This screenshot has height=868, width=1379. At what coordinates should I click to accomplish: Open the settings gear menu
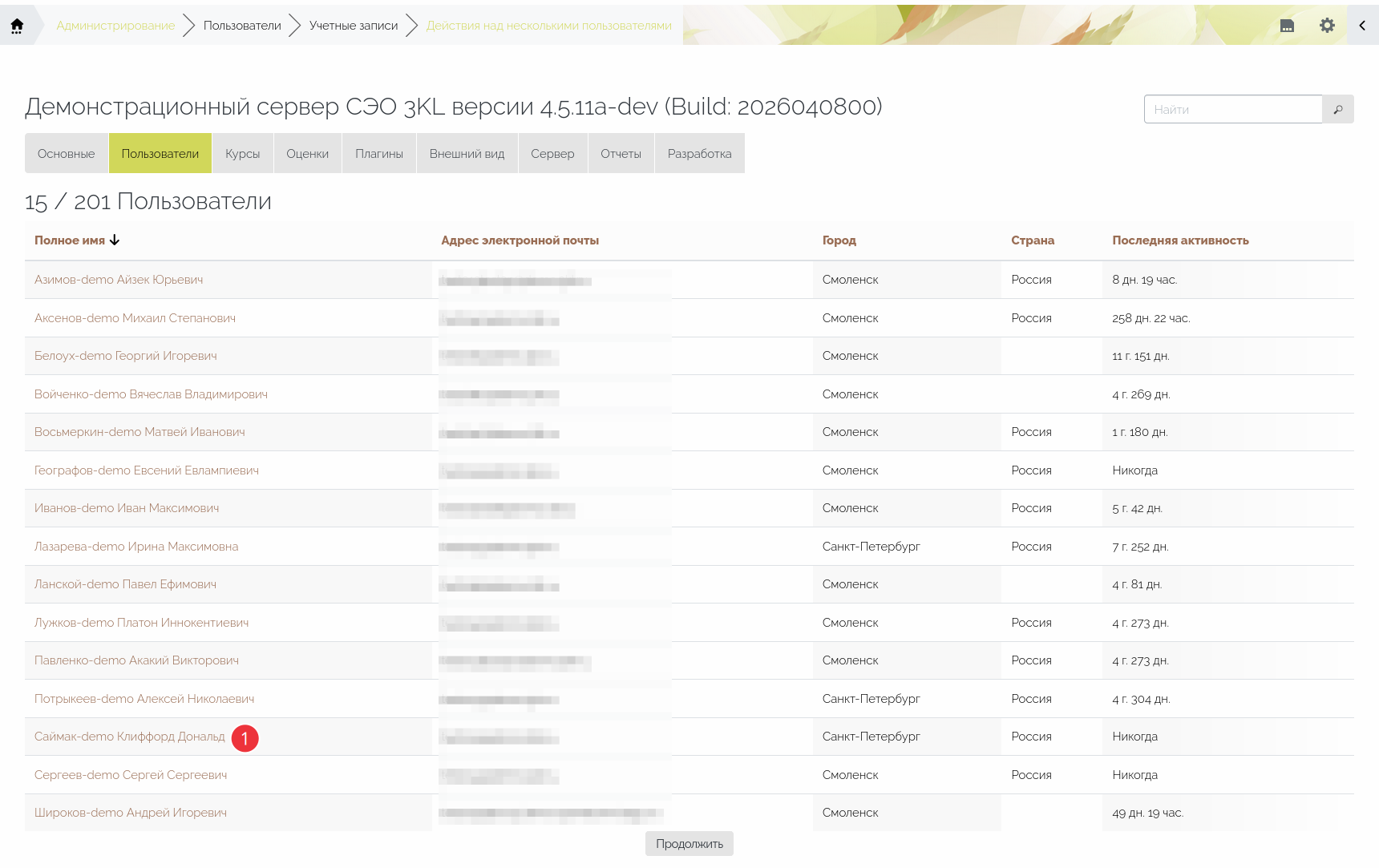tap(1327, 26)
